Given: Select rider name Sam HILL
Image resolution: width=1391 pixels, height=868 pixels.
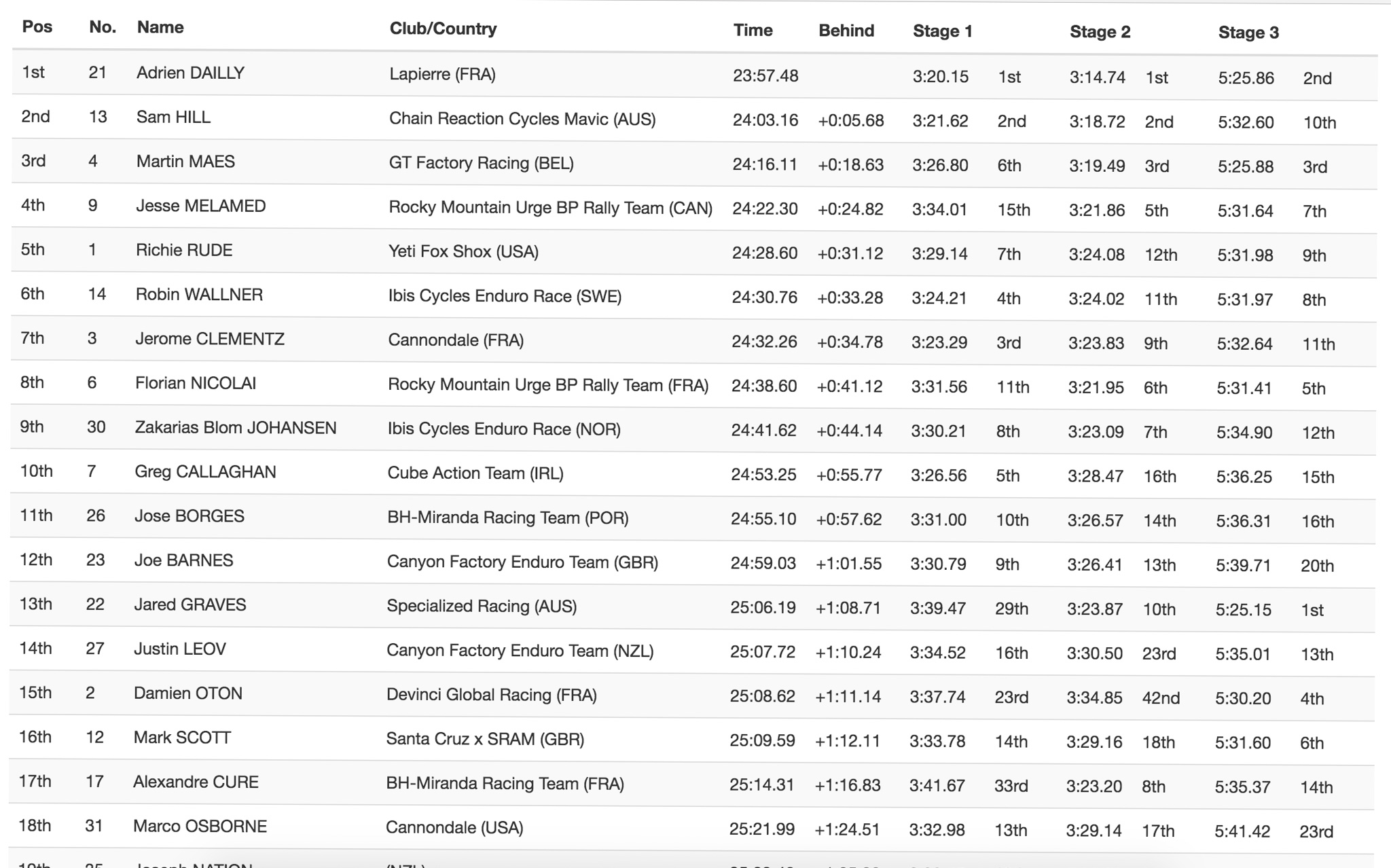Looking at the screenshot, I should pyautogui.click(x=173, y=117).
